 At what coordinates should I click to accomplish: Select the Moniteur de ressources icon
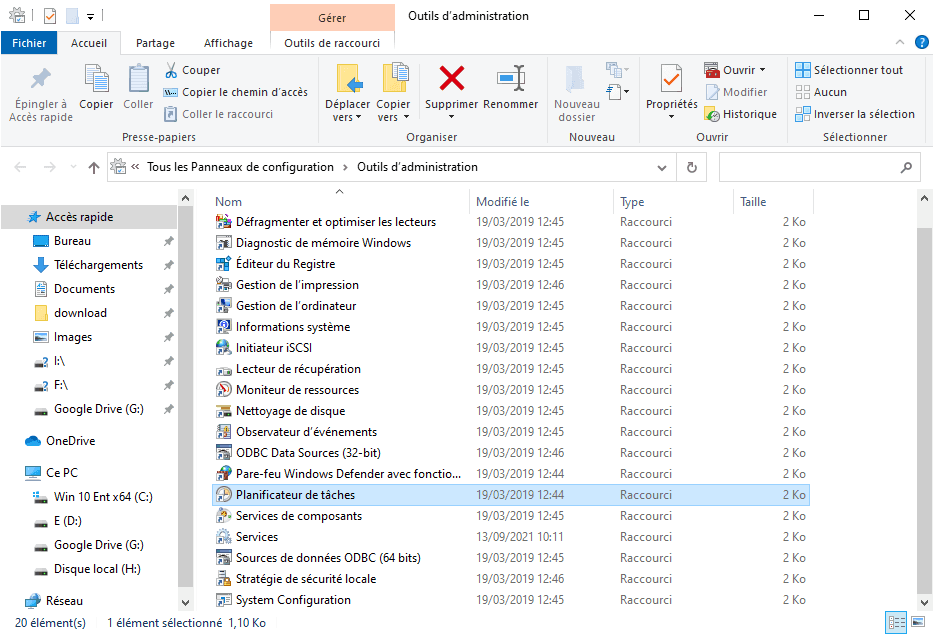(x=223, y=390)
